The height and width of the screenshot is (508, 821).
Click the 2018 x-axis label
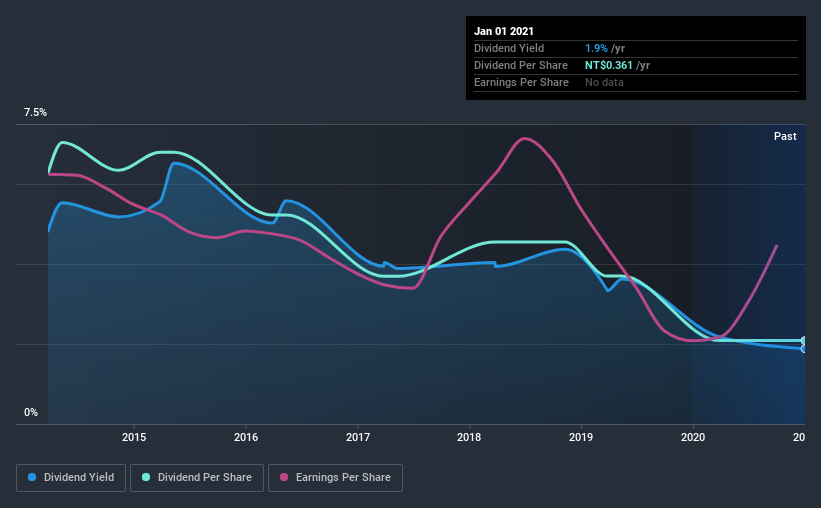(x=469, y=437)
